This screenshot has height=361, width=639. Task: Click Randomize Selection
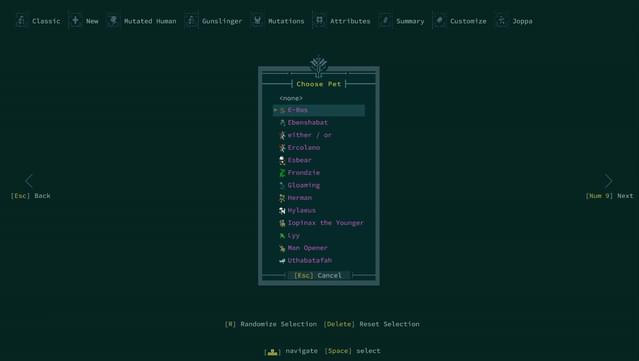coord(271,324)
